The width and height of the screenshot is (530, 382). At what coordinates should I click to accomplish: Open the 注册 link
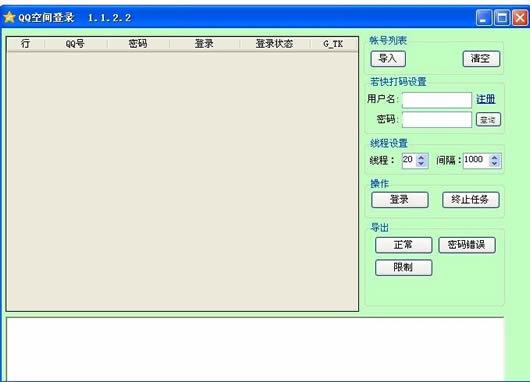(485, 99)
